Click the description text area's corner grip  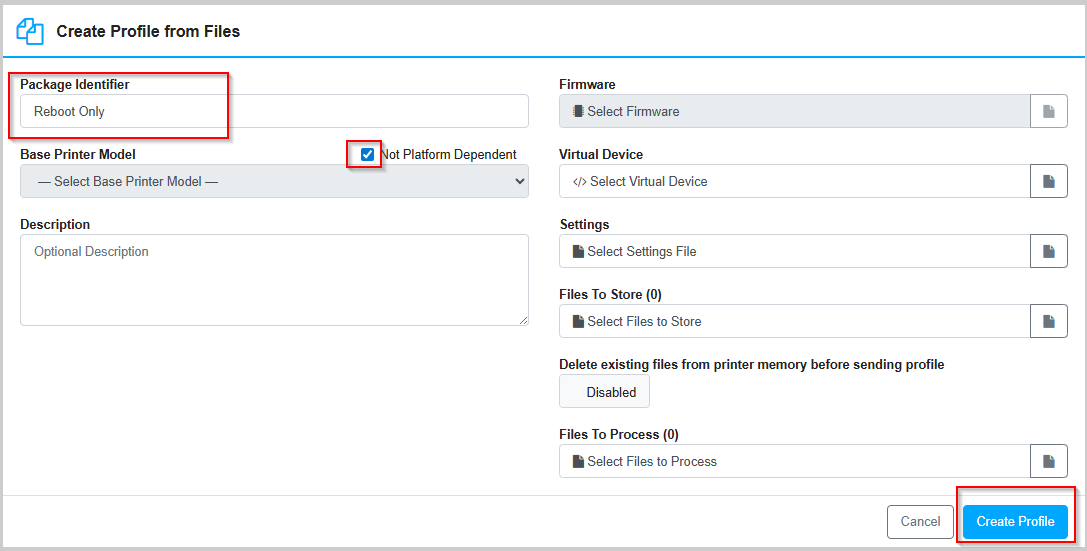tap(523, 320)
